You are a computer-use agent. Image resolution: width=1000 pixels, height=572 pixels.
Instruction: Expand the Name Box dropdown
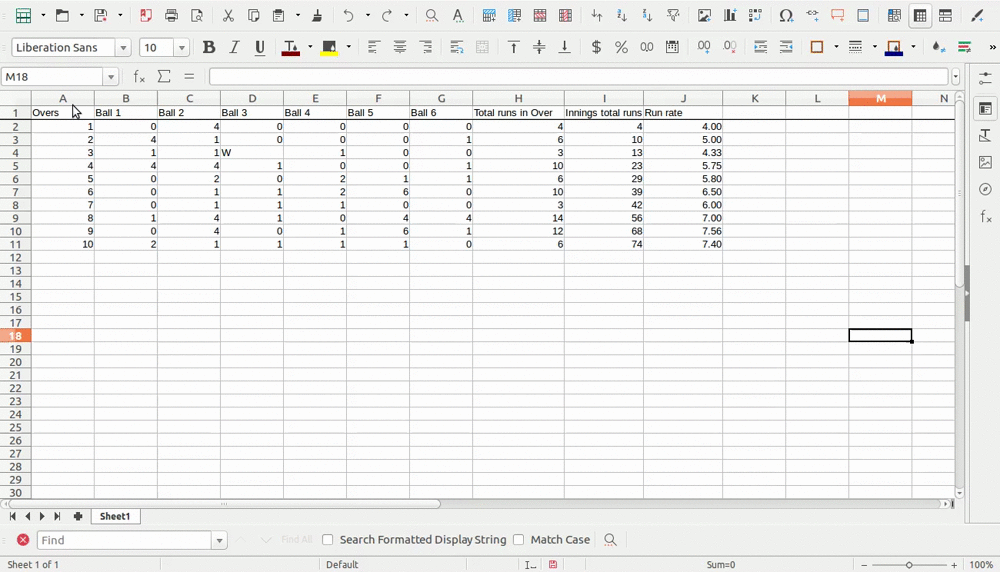point(110,77)
